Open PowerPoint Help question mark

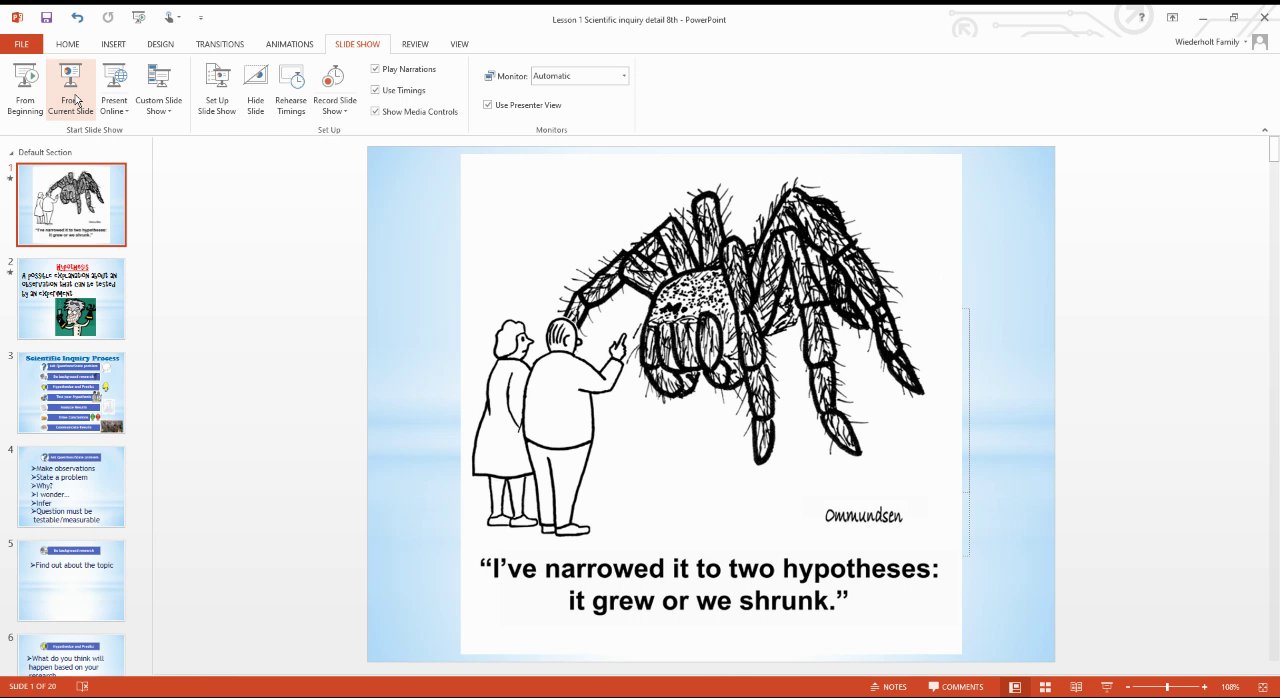point(1141,18)
